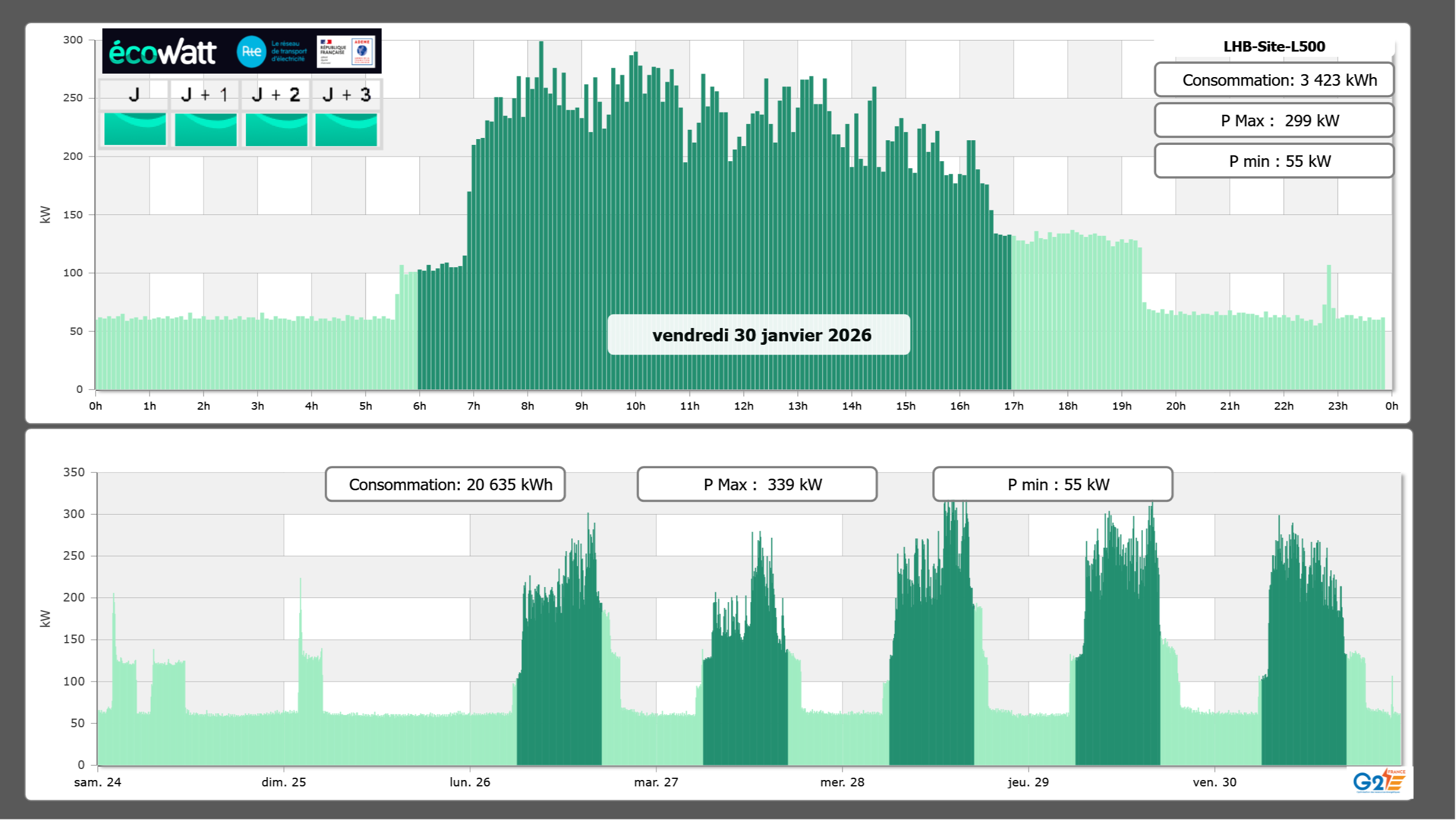Click the daily Consommation 3 423 kWh box
Image resolution: width=1456 pixels, height=820 pixels.
point(1273,80)
